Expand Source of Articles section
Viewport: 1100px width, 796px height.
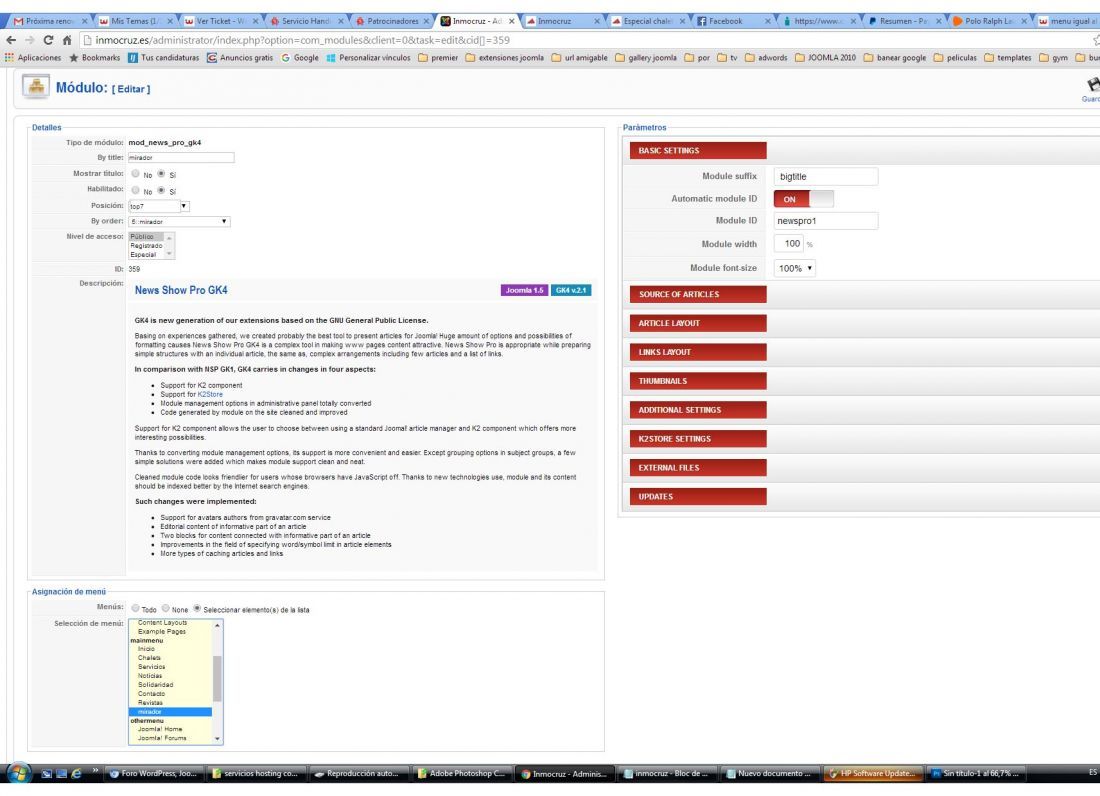point(697,295)
